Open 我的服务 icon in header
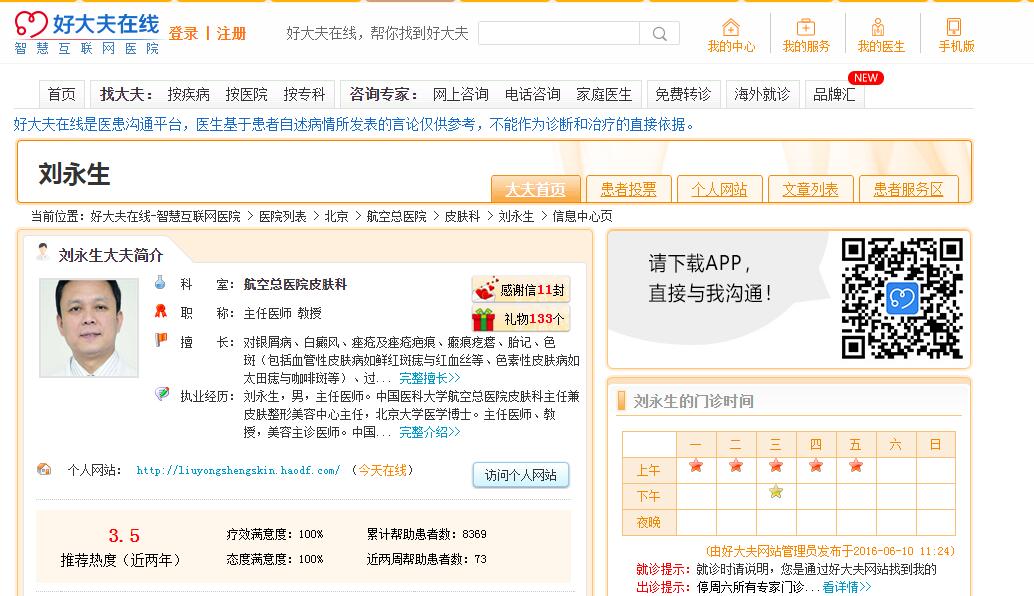Screen dimensions: 1034x596 806,27
